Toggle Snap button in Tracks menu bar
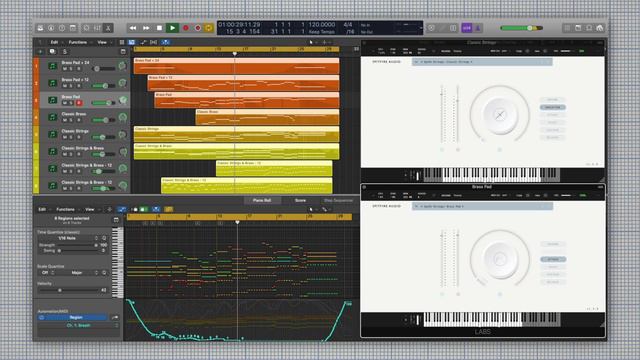This screenshot has width=640, height=360. [x=165, y=42]
